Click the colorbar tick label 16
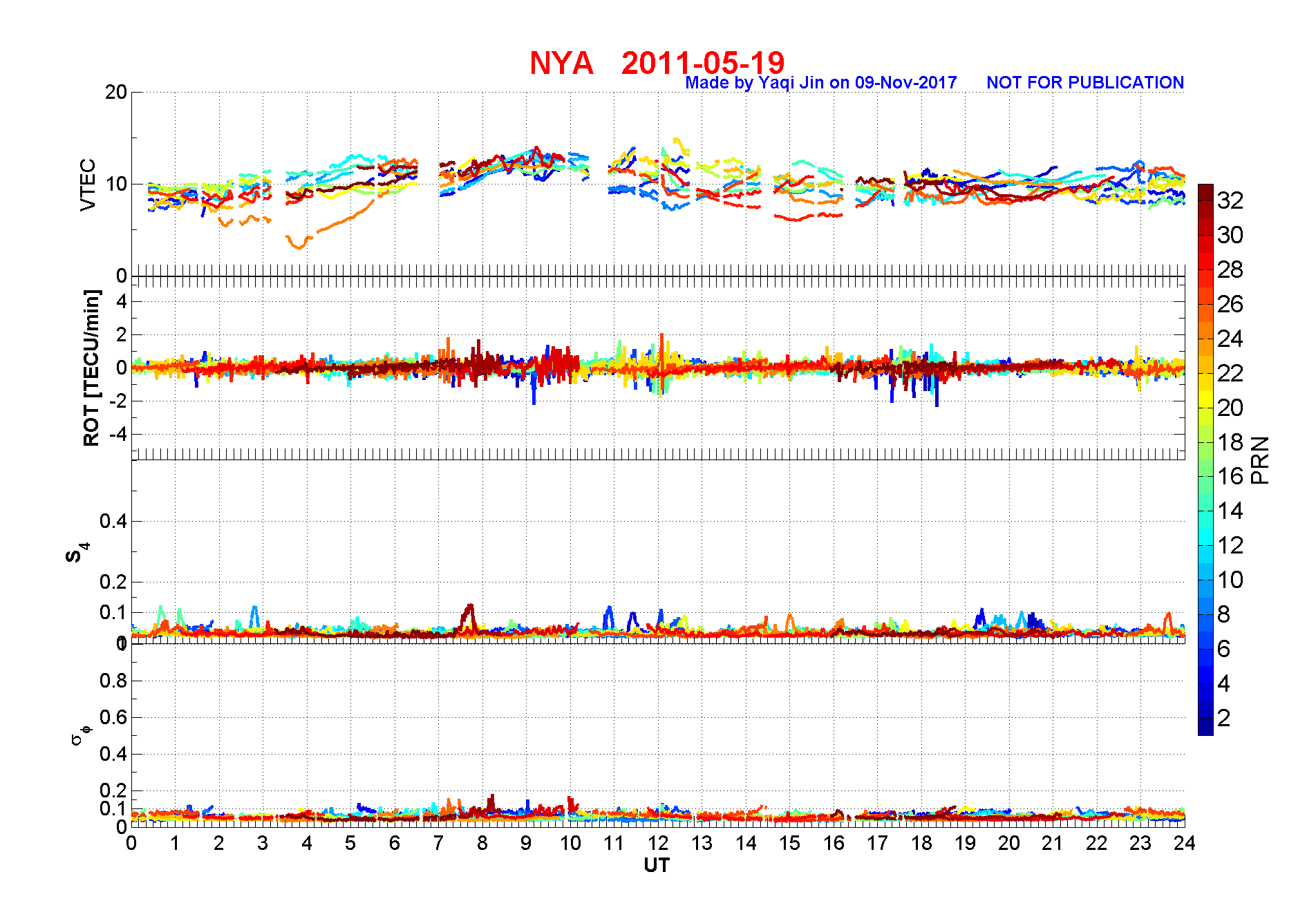The height and width of the screenshot is (919, 1316). tap(1230, 476)
